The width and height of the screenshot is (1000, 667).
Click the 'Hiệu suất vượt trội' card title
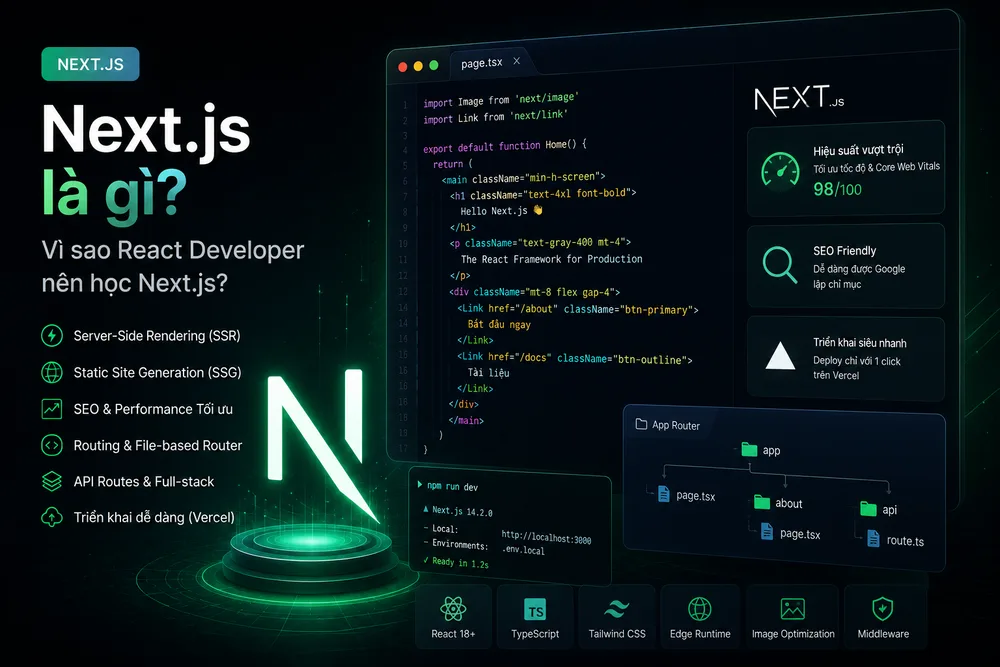pyautogui.click(x=858, y=150)
